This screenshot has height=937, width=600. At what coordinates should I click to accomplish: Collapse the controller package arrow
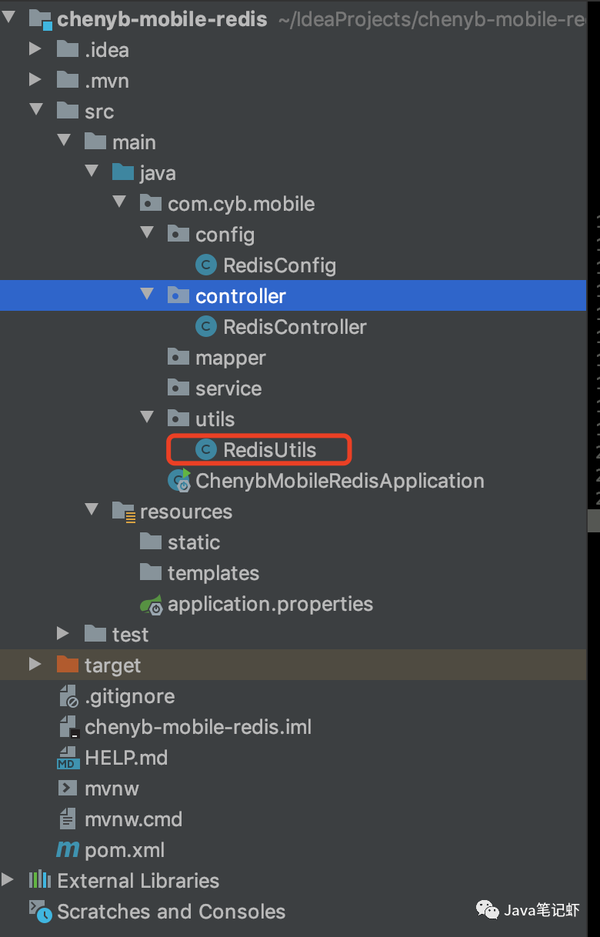point(147,294)
